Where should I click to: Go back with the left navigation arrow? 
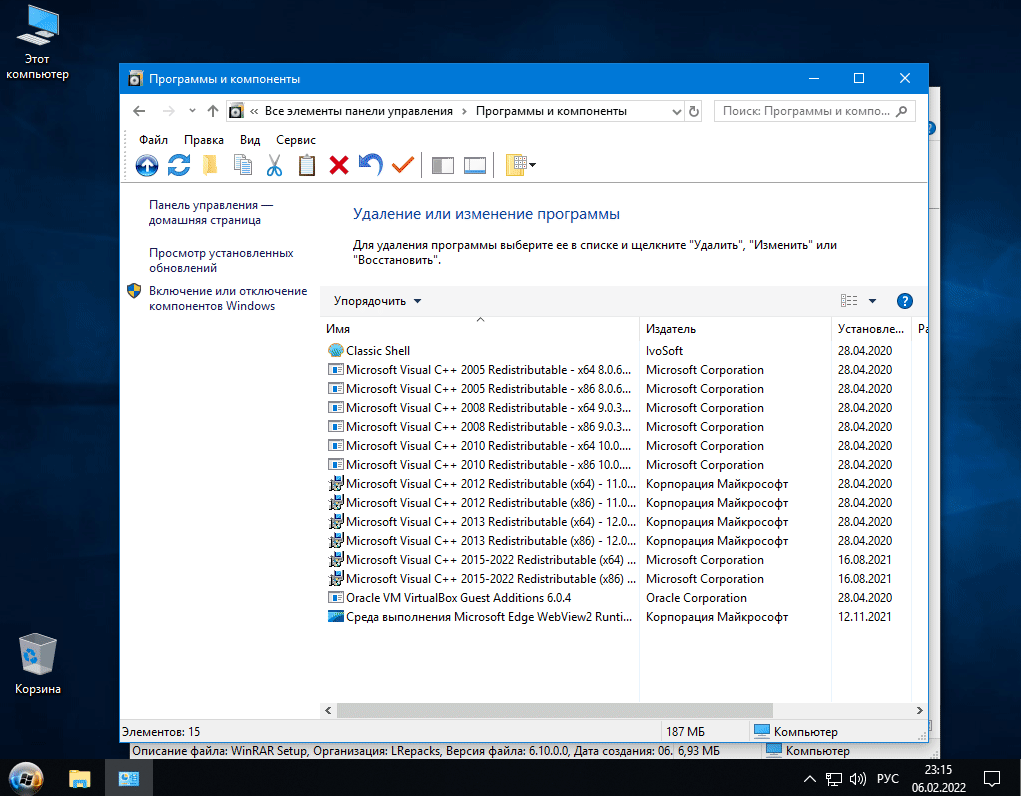click(x=139, y=111)
